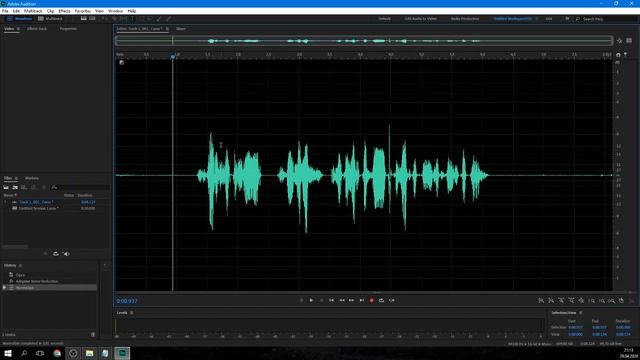Select the Paintbrush Selection tool

coord(159,19)
